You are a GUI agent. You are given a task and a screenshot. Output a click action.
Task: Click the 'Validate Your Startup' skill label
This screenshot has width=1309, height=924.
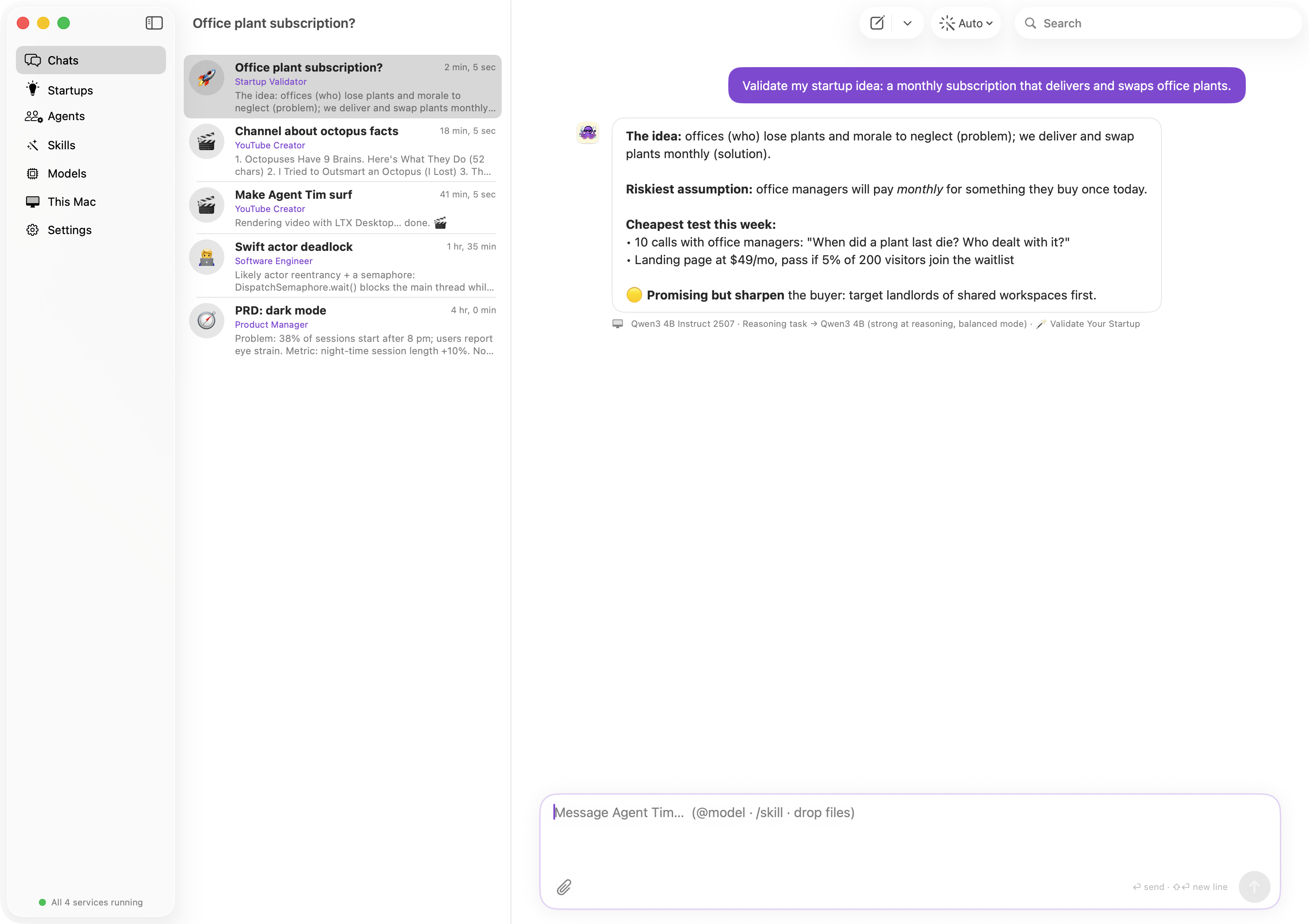(x=1095, y=324)
